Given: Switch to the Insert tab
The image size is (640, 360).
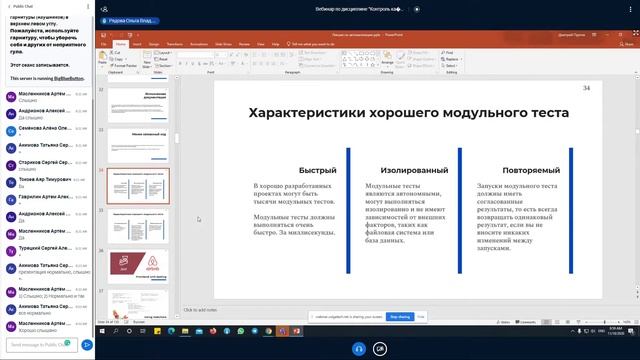Looking at the screenshot, I should tap(137, 44).
